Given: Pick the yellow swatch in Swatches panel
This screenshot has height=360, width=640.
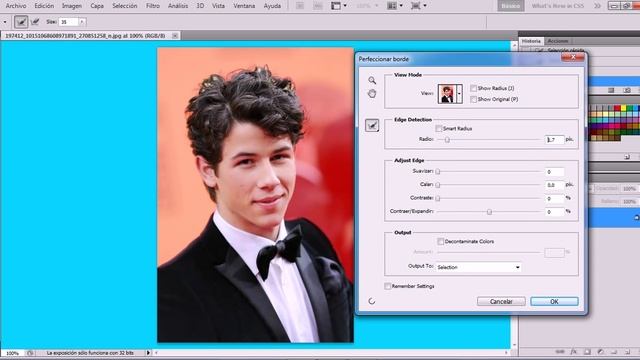Looking at the screenshot, I should [x=623, y=108].
